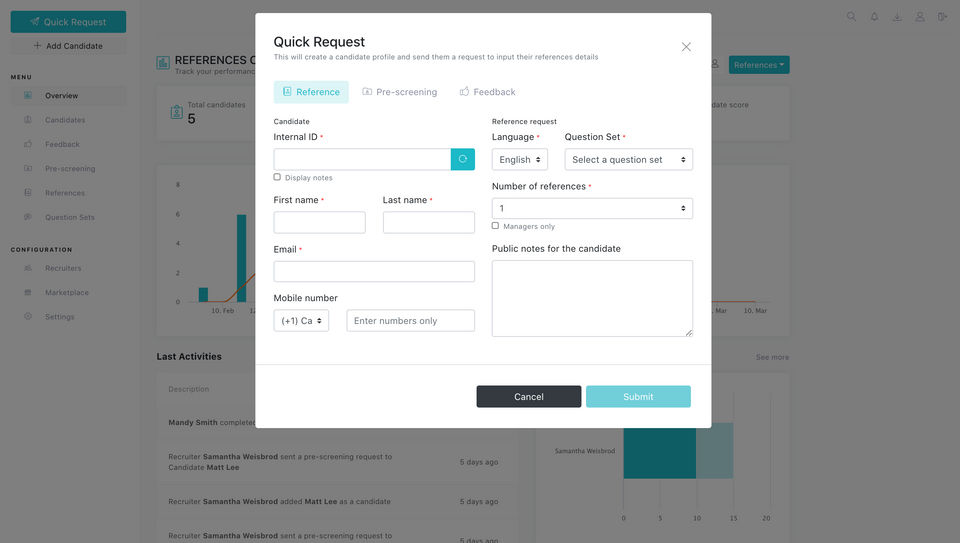The width and height of the screenshot is (960, 543).
Task: Close the Quick Request dialog
Action: coord(686,47)
